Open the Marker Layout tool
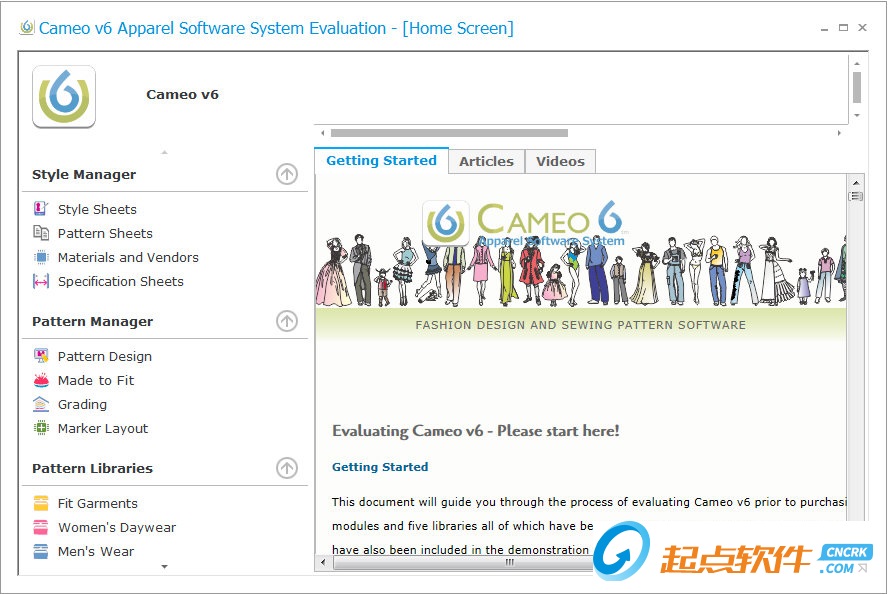This screenshot has height=594, width=889. [x=102, y=428]
